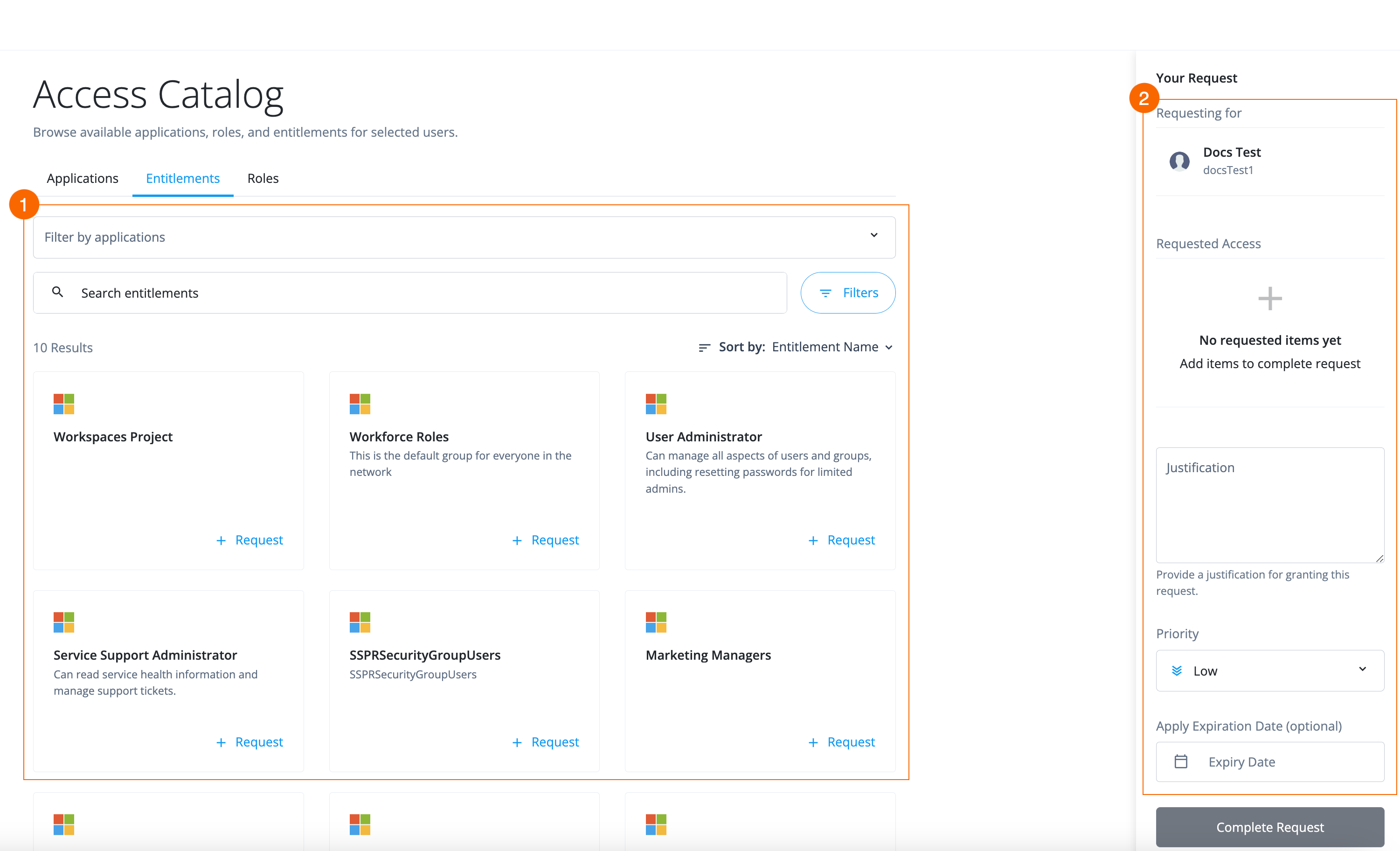Click Complete Request button

click(1270, 827)
